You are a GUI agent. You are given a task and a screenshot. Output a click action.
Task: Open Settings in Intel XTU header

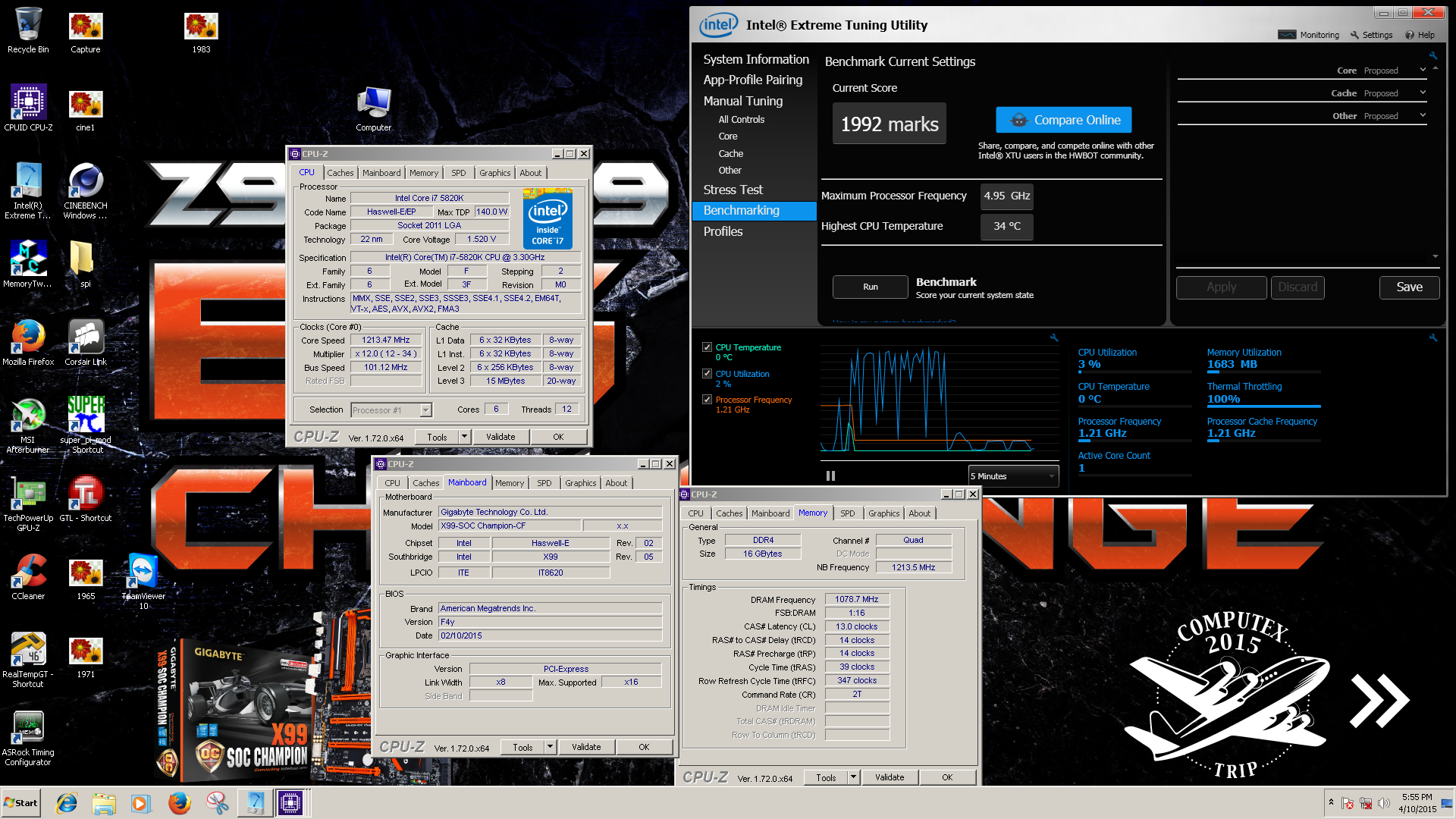1371,35
